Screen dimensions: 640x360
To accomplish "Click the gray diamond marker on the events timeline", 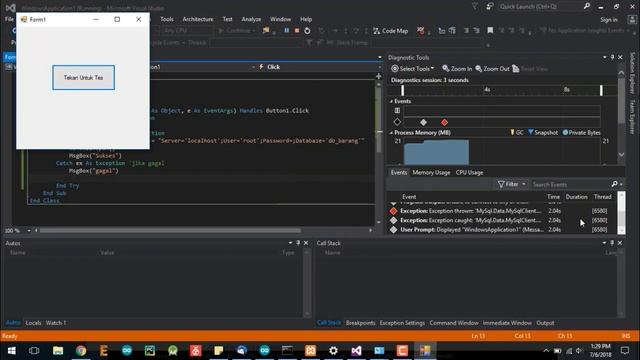I will click(423, 122).
